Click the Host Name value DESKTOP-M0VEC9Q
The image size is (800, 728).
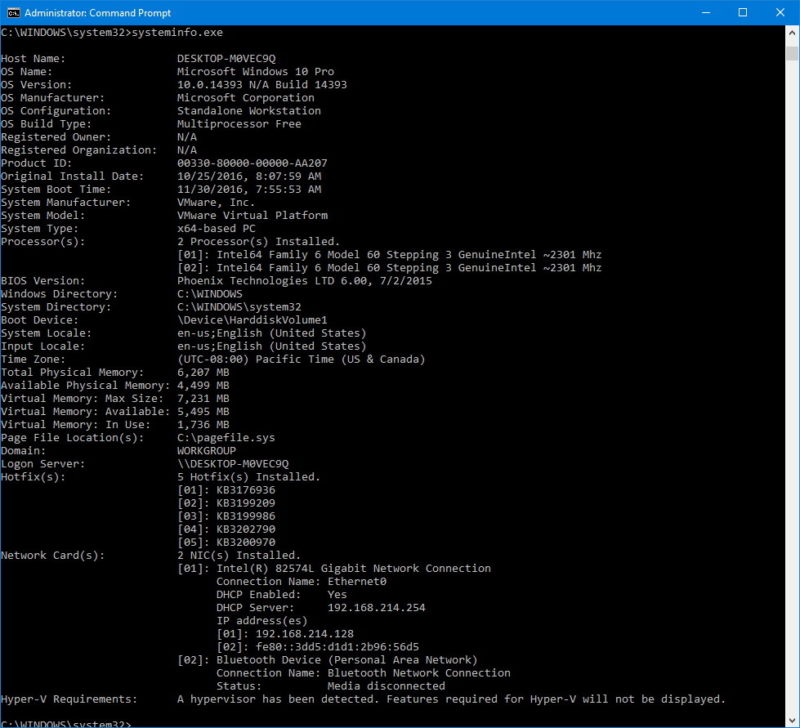(228, 58)
